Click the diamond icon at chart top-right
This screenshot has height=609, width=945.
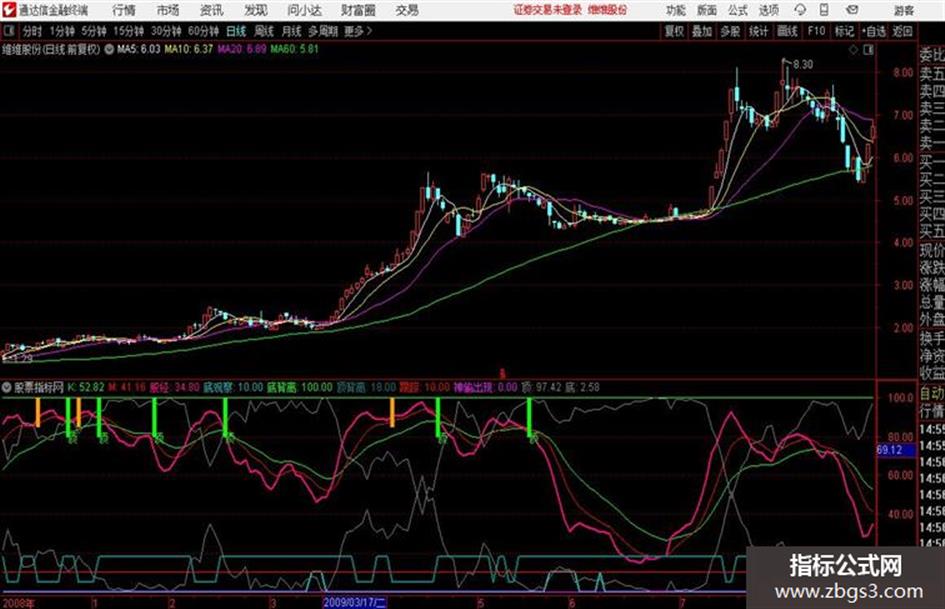[853, 50]
